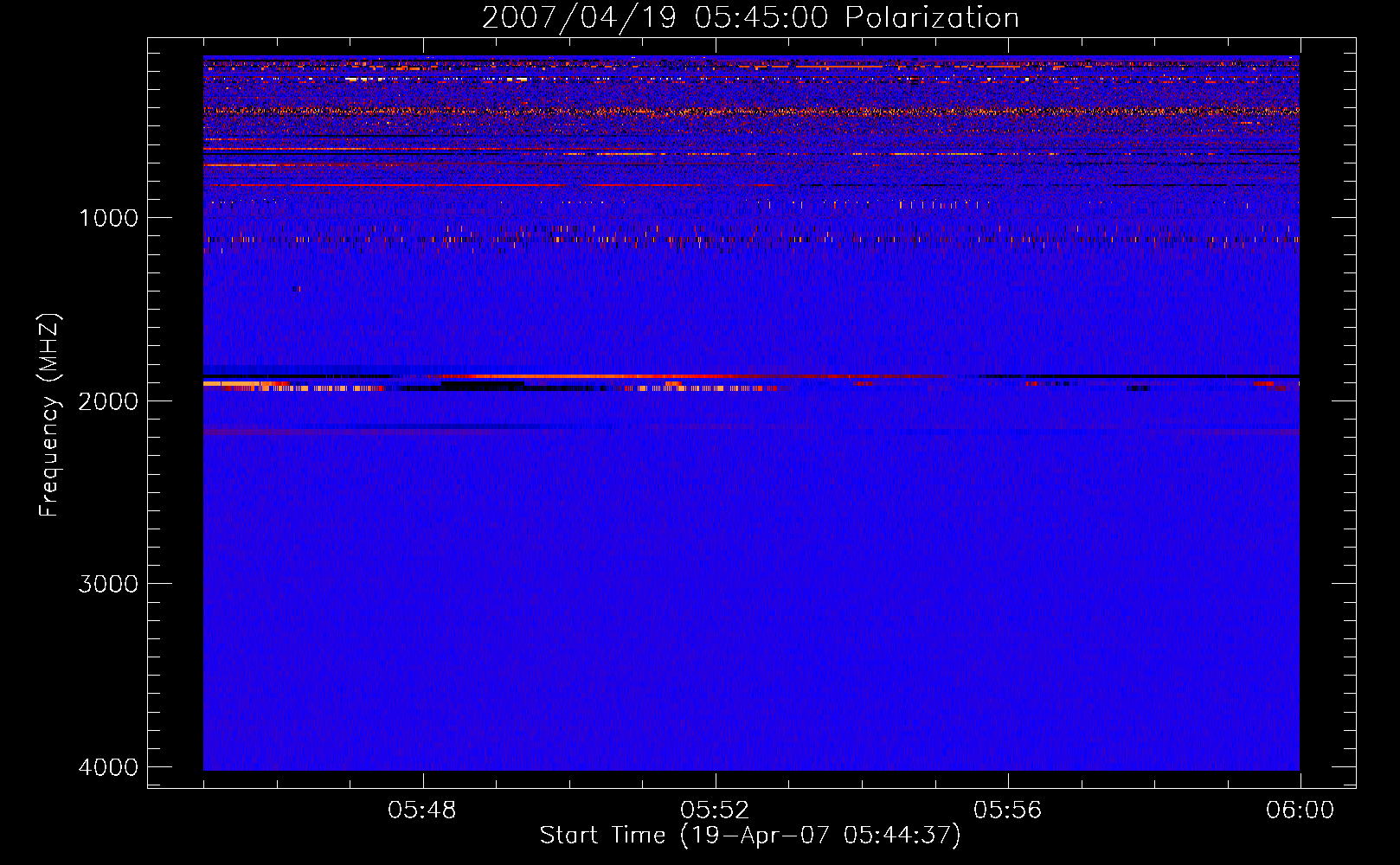
Task: Click the plot title "2007/04/19 05:45:00 Polarization"
Action: click(750, 17)
